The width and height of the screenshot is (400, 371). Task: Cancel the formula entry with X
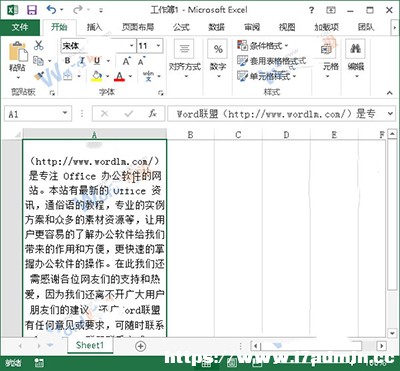(x=104, y=114)
